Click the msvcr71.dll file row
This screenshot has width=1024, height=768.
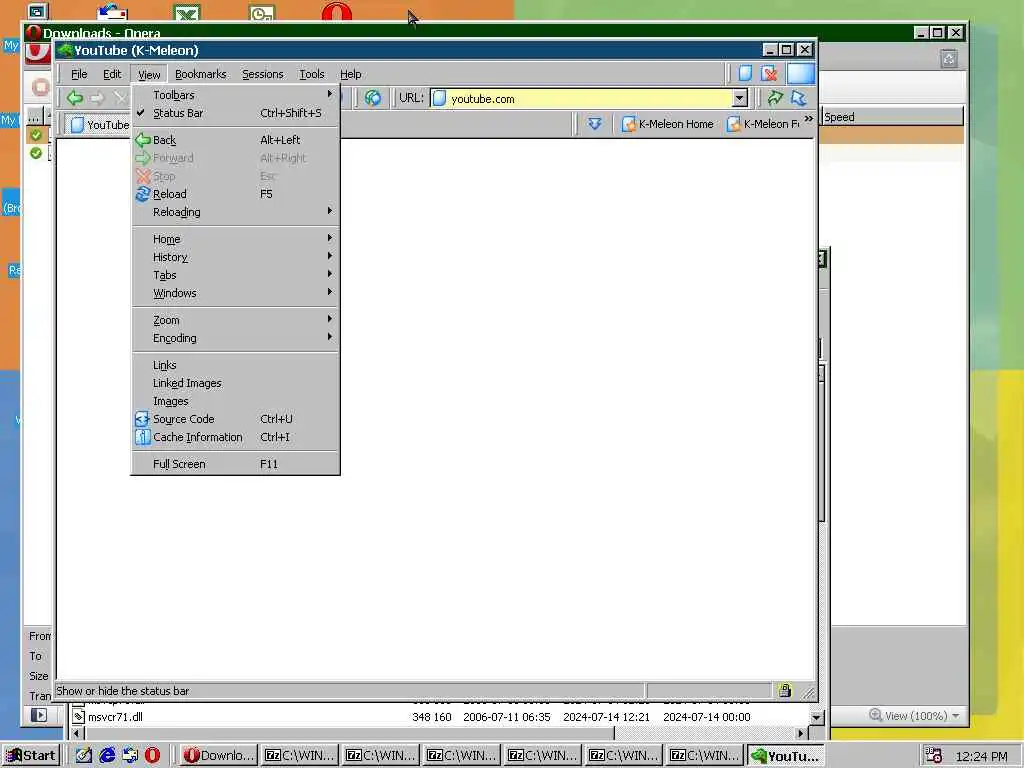[419, 717]
